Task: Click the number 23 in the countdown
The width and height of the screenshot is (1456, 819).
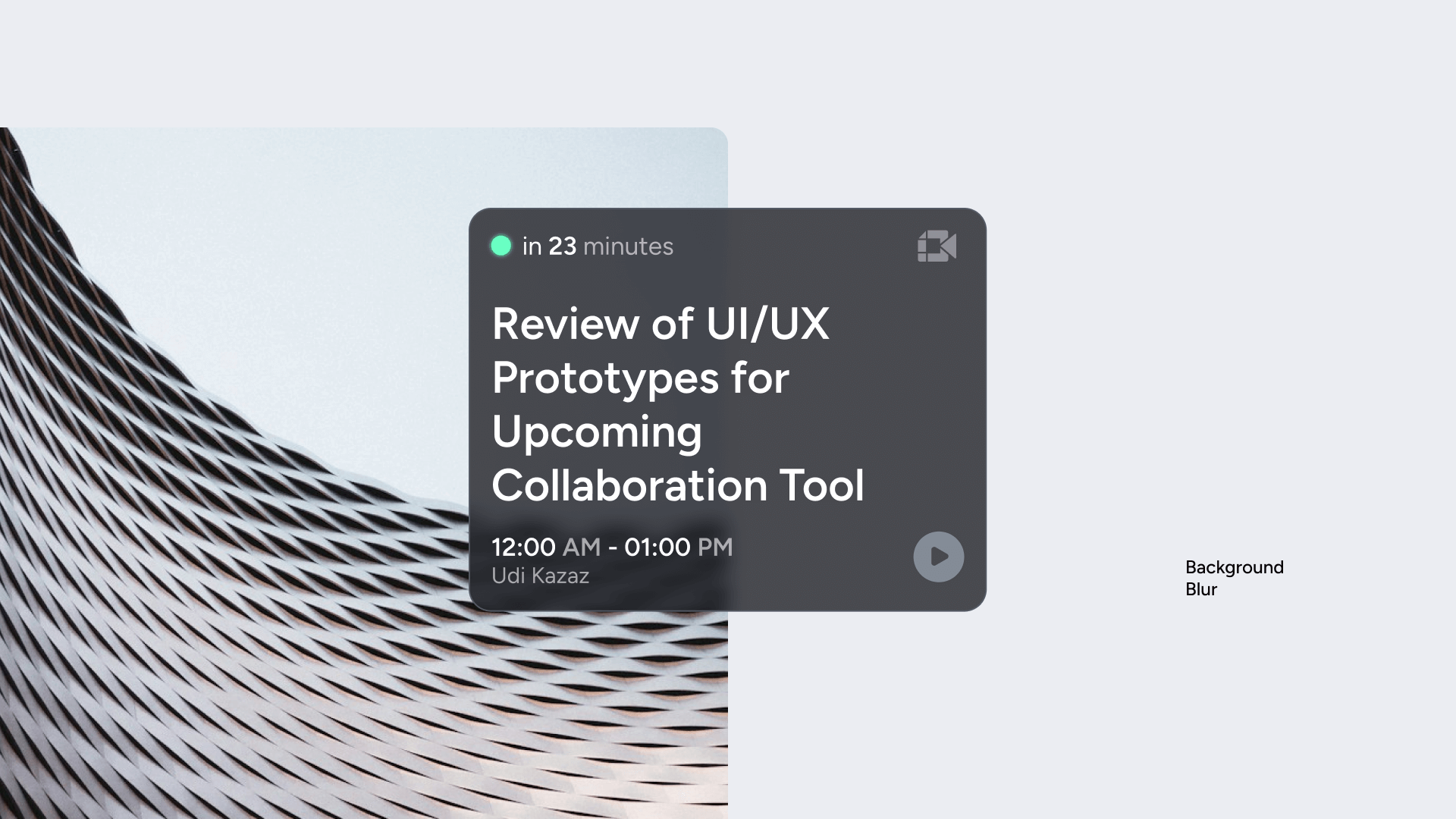Action: (562, 246)
